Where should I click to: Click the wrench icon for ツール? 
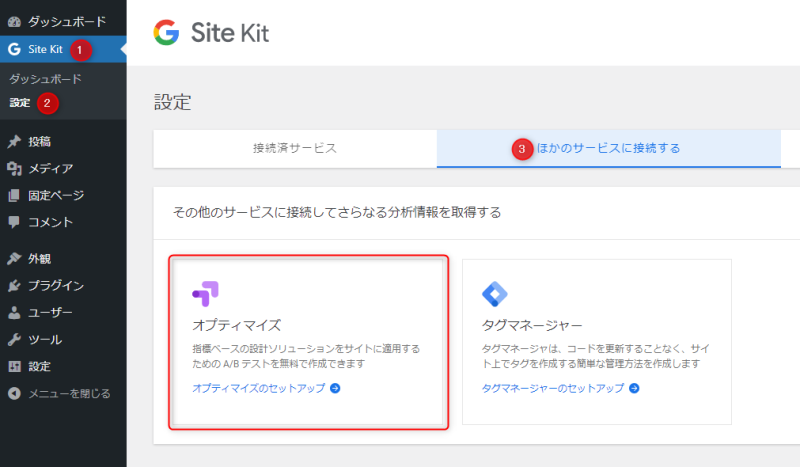(14, 339)
